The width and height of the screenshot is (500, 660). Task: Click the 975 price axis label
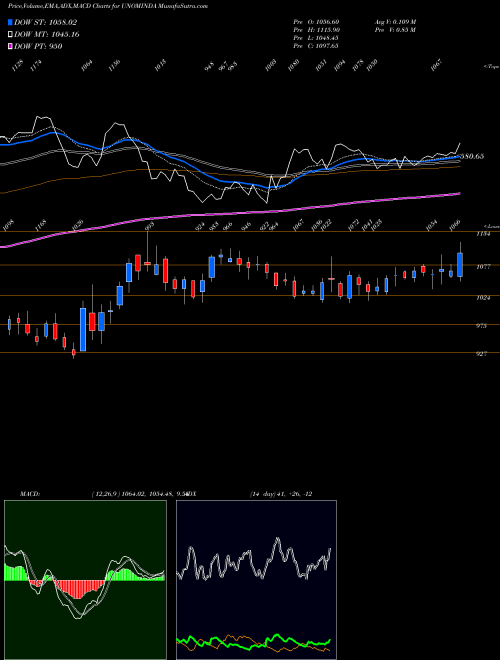482,326
